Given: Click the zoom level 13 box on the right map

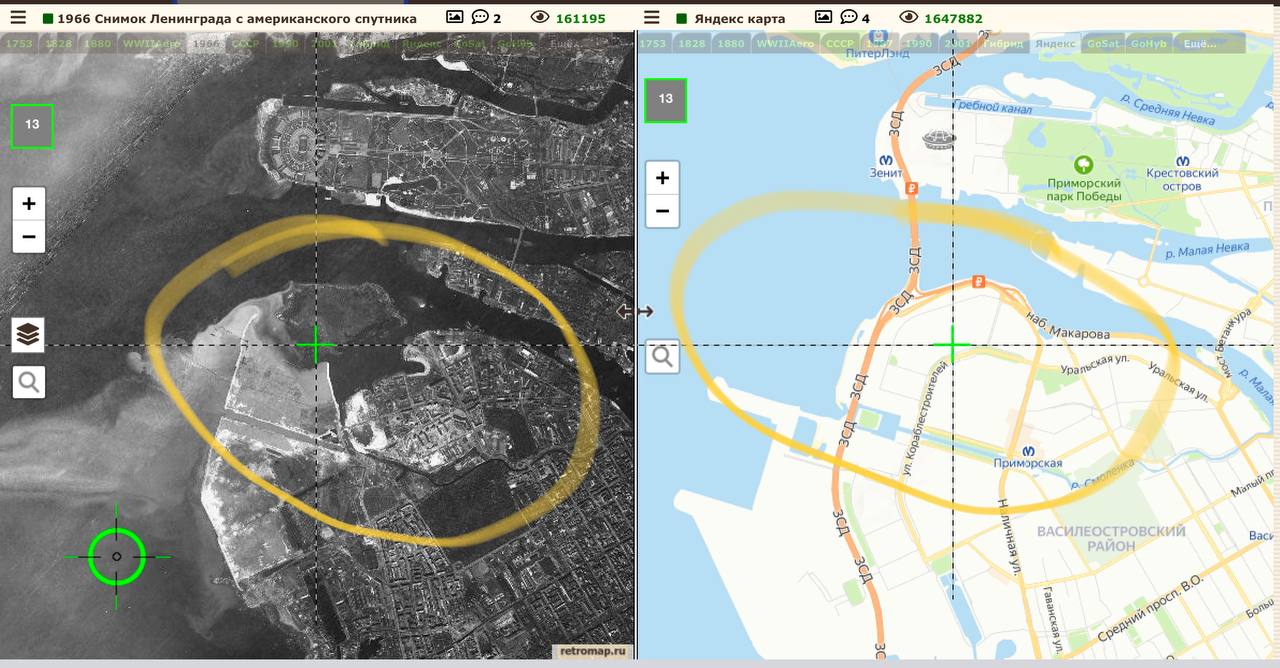Looking at the screenshot, I should (666, 100).
